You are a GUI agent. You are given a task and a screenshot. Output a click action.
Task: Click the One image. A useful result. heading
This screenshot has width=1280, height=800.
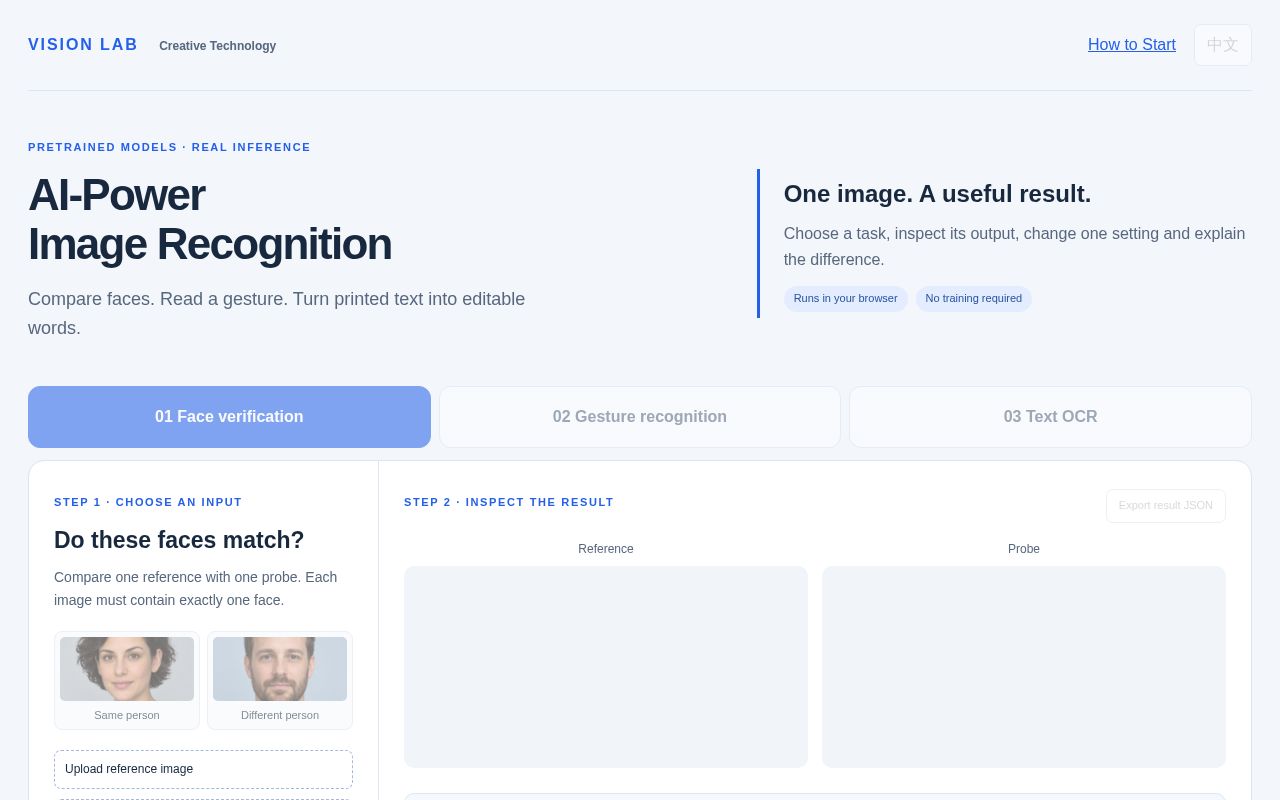[937, 194]
